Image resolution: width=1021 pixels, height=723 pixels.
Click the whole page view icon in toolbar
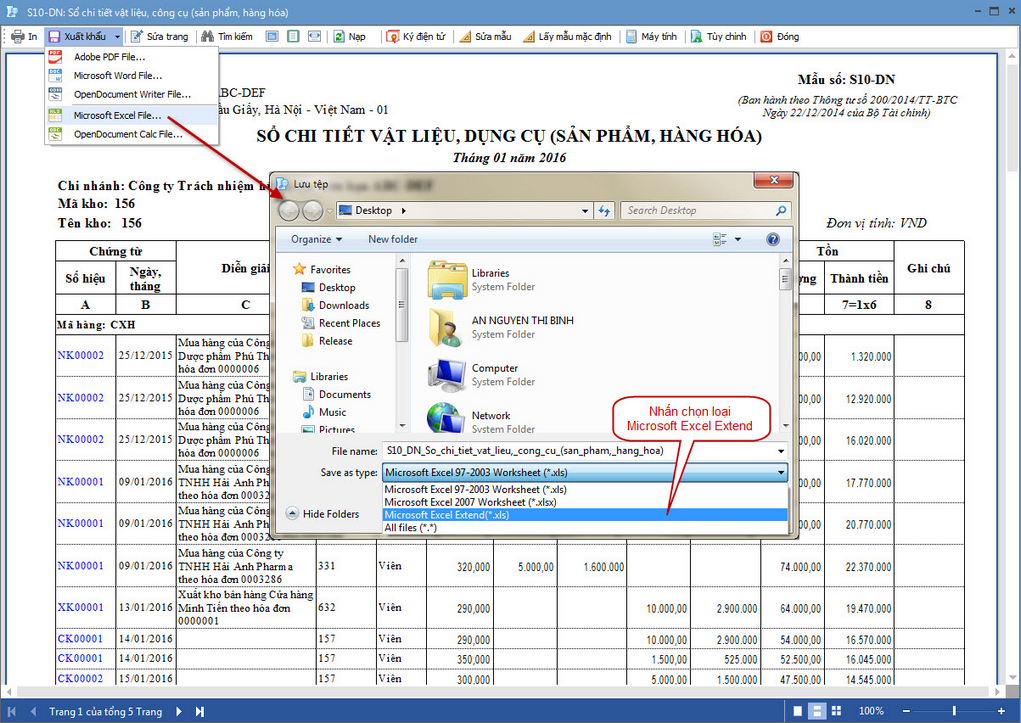point(293,36)
